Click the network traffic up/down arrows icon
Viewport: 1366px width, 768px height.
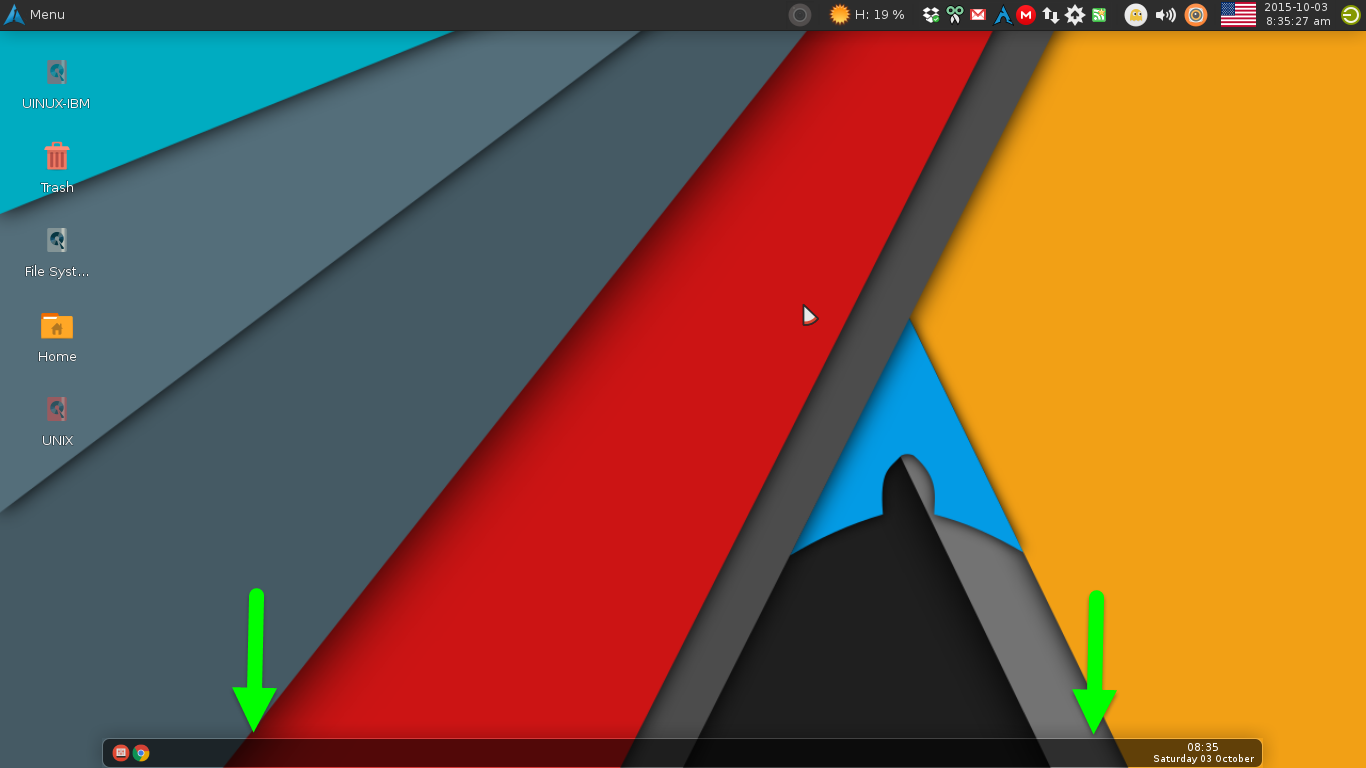pyautogui.click(x=1049, y=14)
